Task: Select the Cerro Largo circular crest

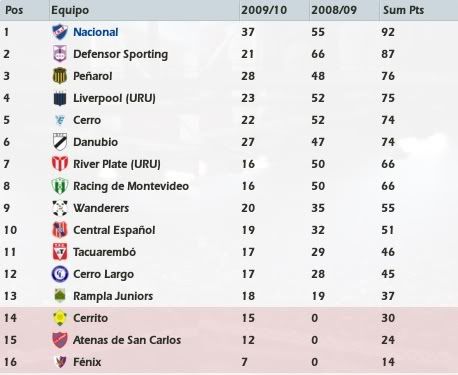Action: 60,274
